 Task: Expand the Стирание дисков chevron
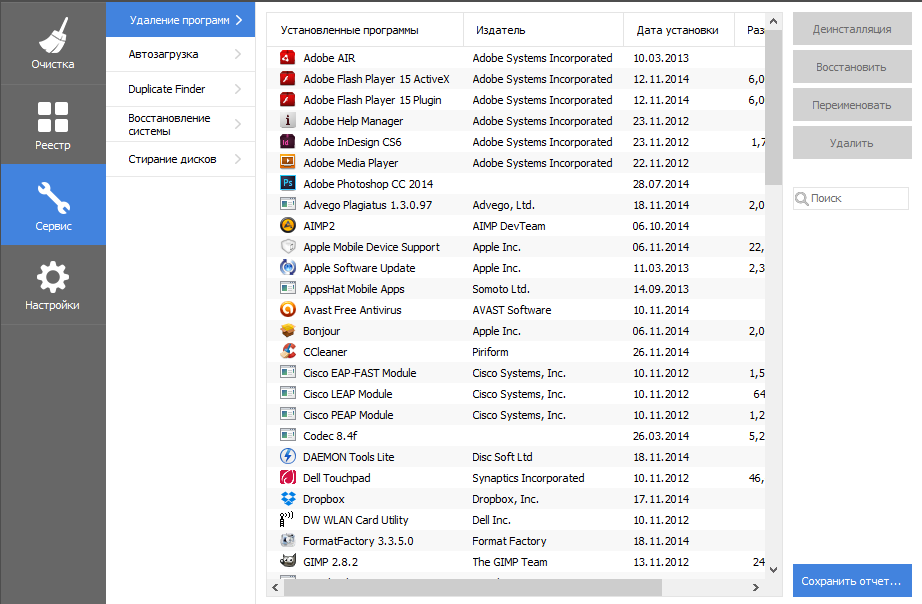(x=238, y=159)
